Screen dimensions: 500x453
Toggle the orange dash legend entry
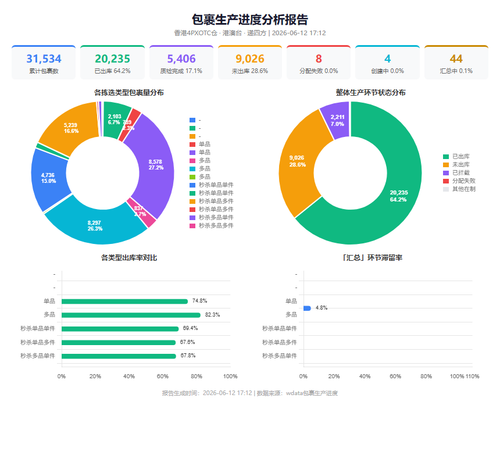tap(195, 136)
